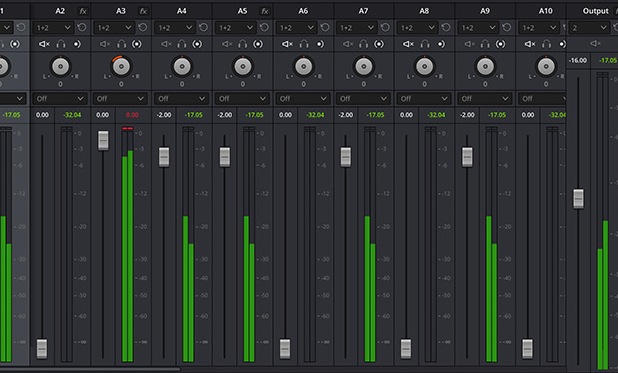The width and height of the screenshot is (618, 373).
Task: Toggle mute speaker icon on track A8
Action: tap(408, 44)
